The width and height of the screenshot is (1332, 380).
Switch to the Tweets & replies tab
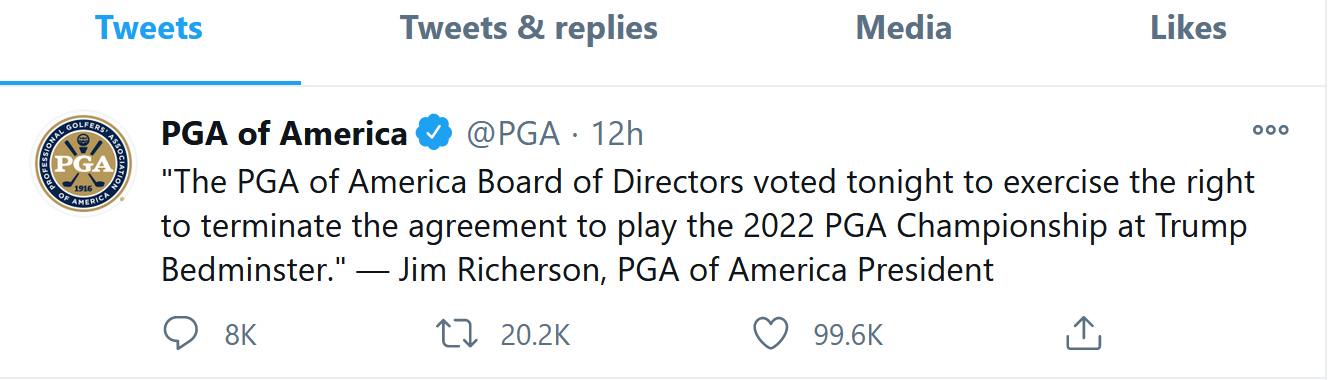(529, 28)
